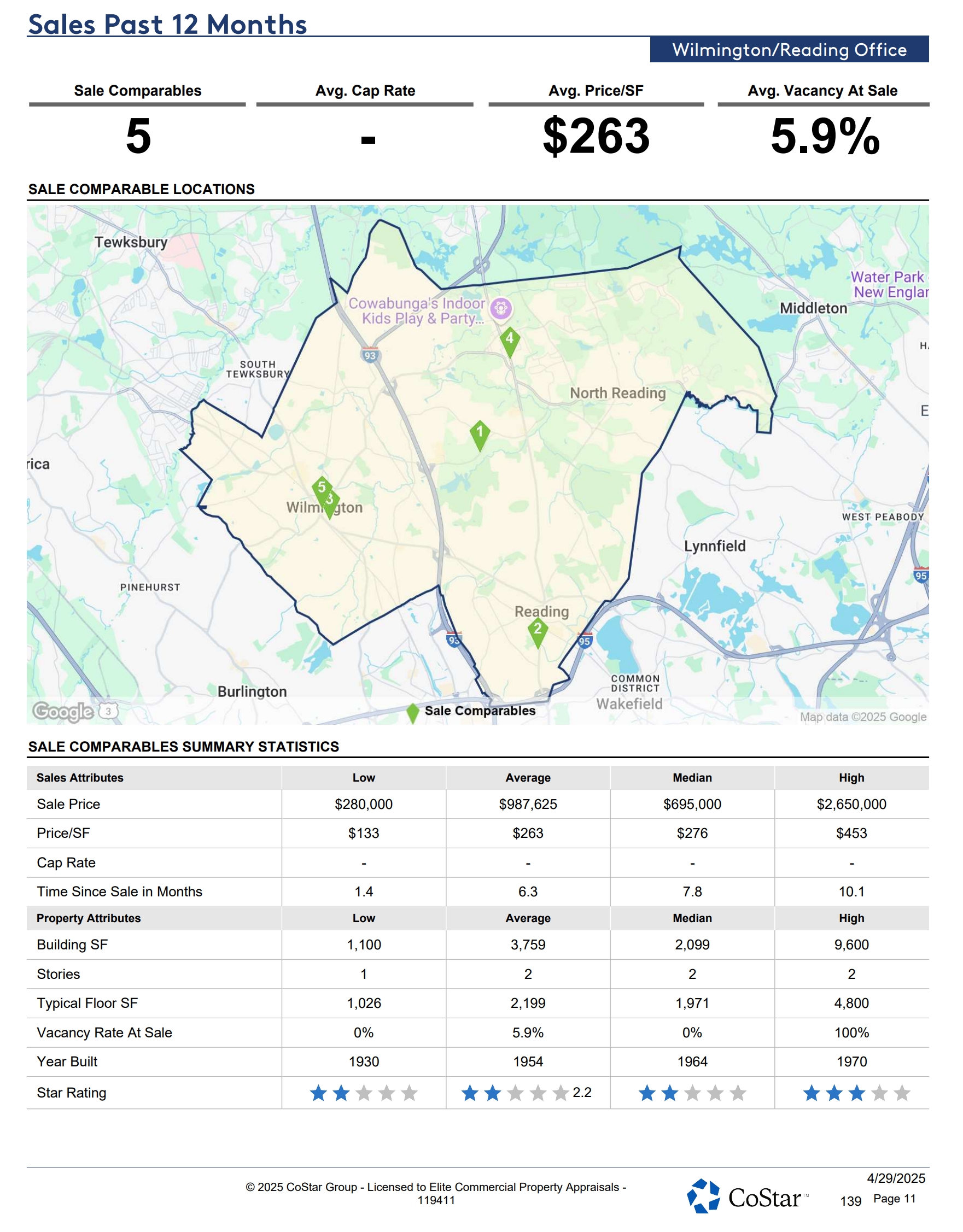Click the Vacancy Rate At Sale high 100%
Screen dimensions: 963x1232
[851, 1033]
